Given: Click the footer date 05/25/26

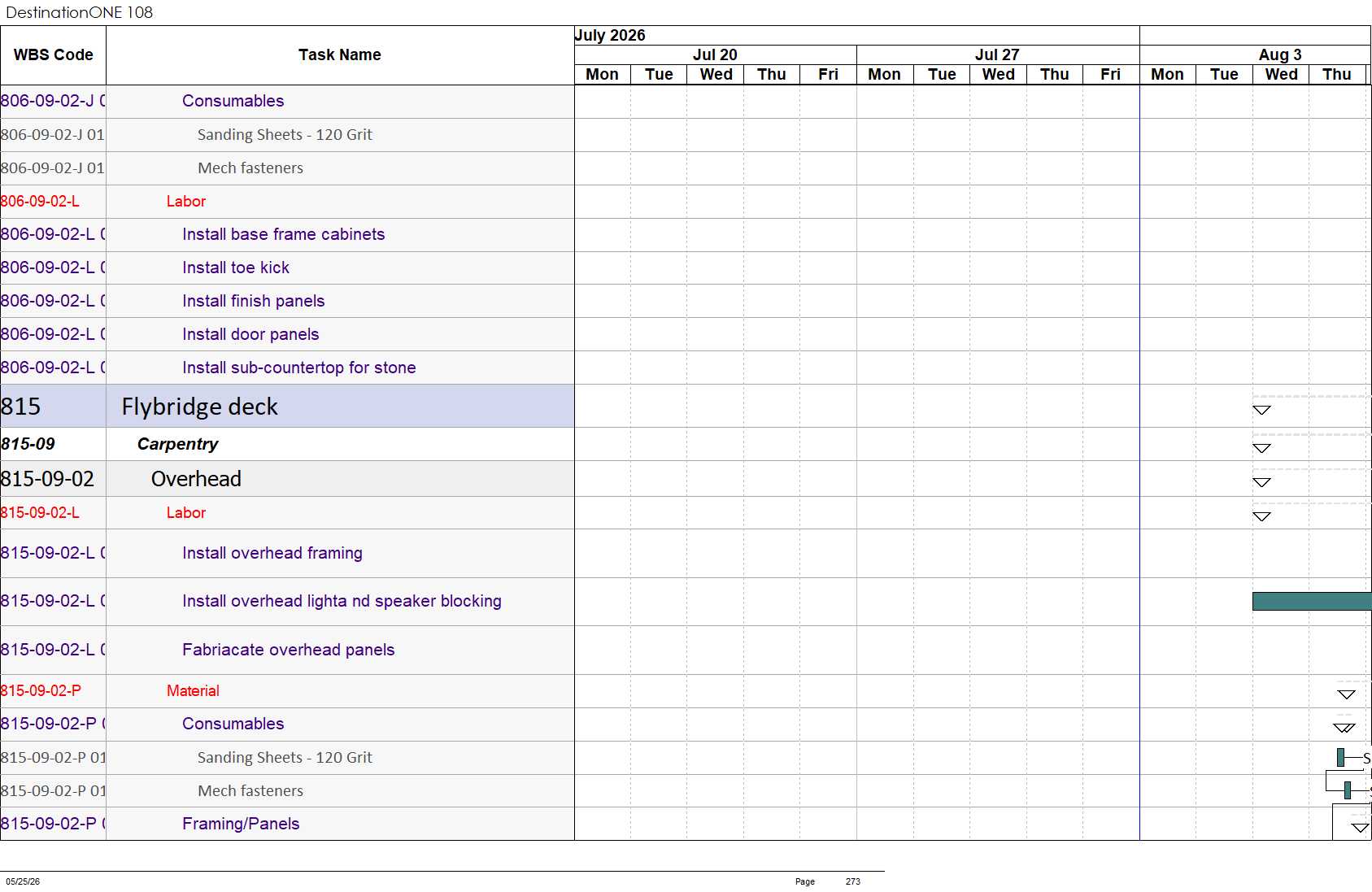Looking at the screenshot, I should (23, 881).
